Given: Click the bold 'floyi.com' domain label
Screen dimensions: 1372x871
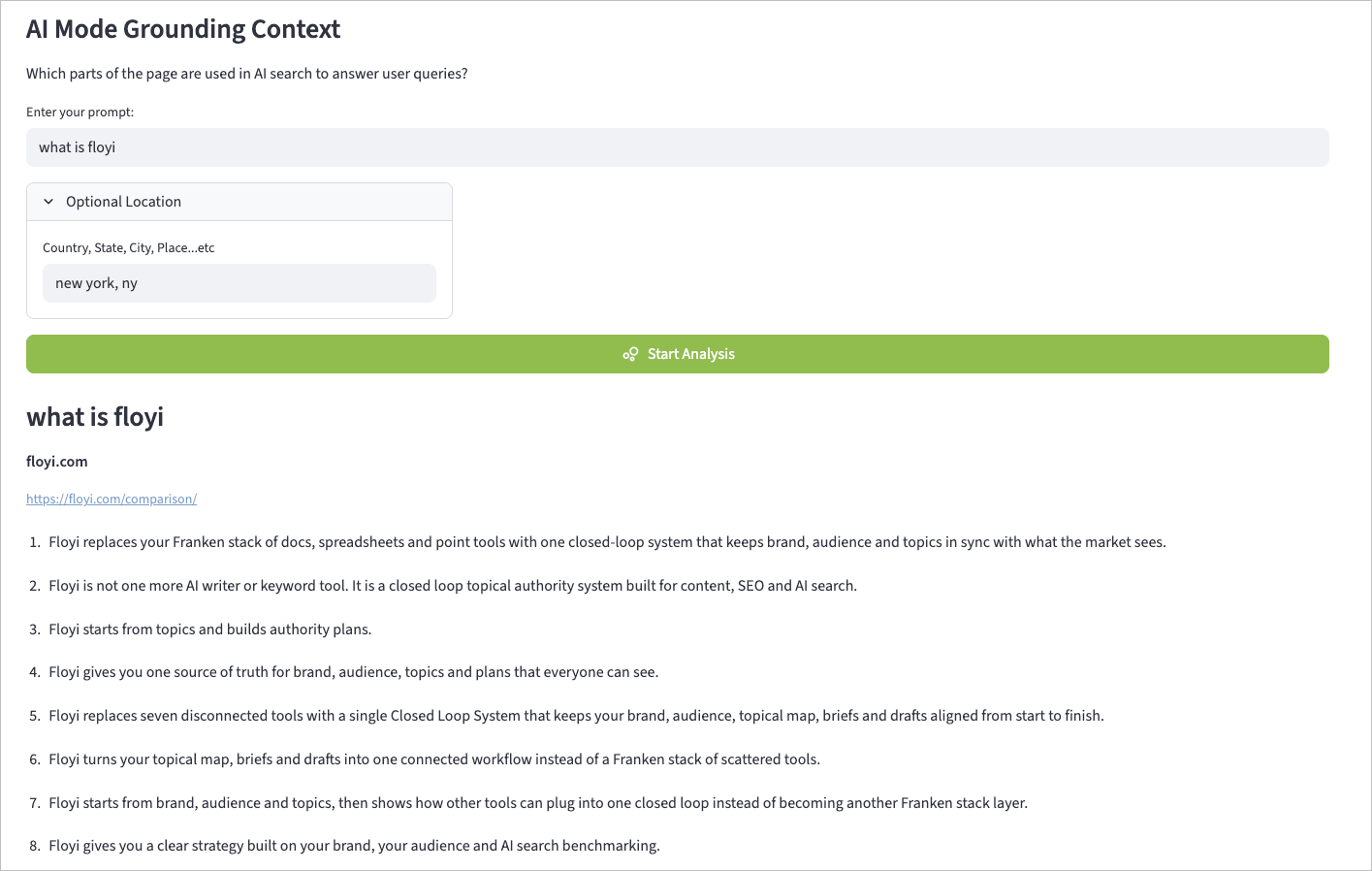Looking at the screenshot, I should (x=57, y=462).
